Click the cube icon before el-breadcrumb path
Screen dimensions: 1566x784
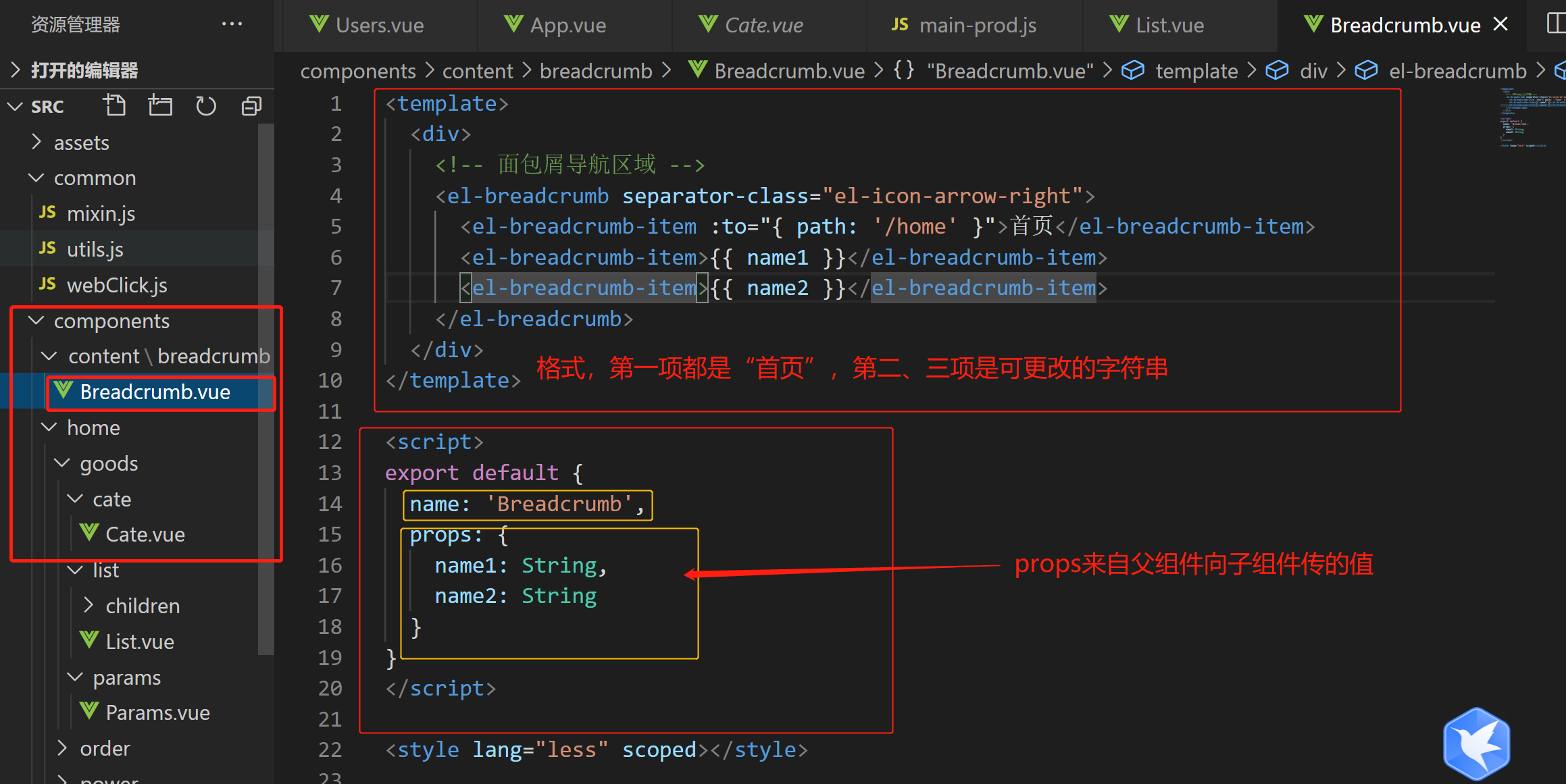pos(1366,70)
